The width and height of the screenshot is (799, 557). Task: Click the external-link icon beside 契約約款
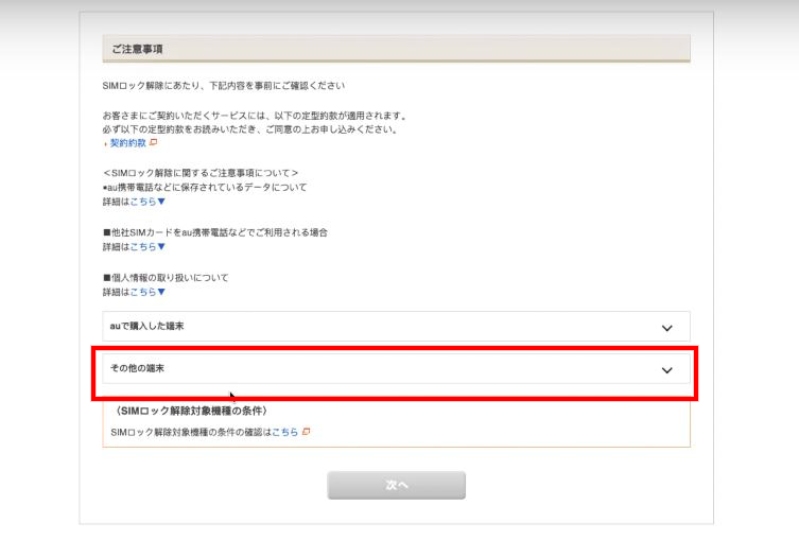[153, 144]
